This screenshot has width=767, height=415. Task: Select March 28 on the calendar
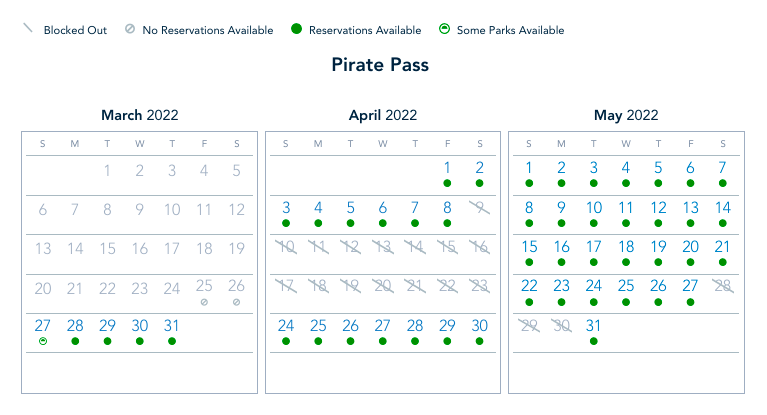(75, 326)
